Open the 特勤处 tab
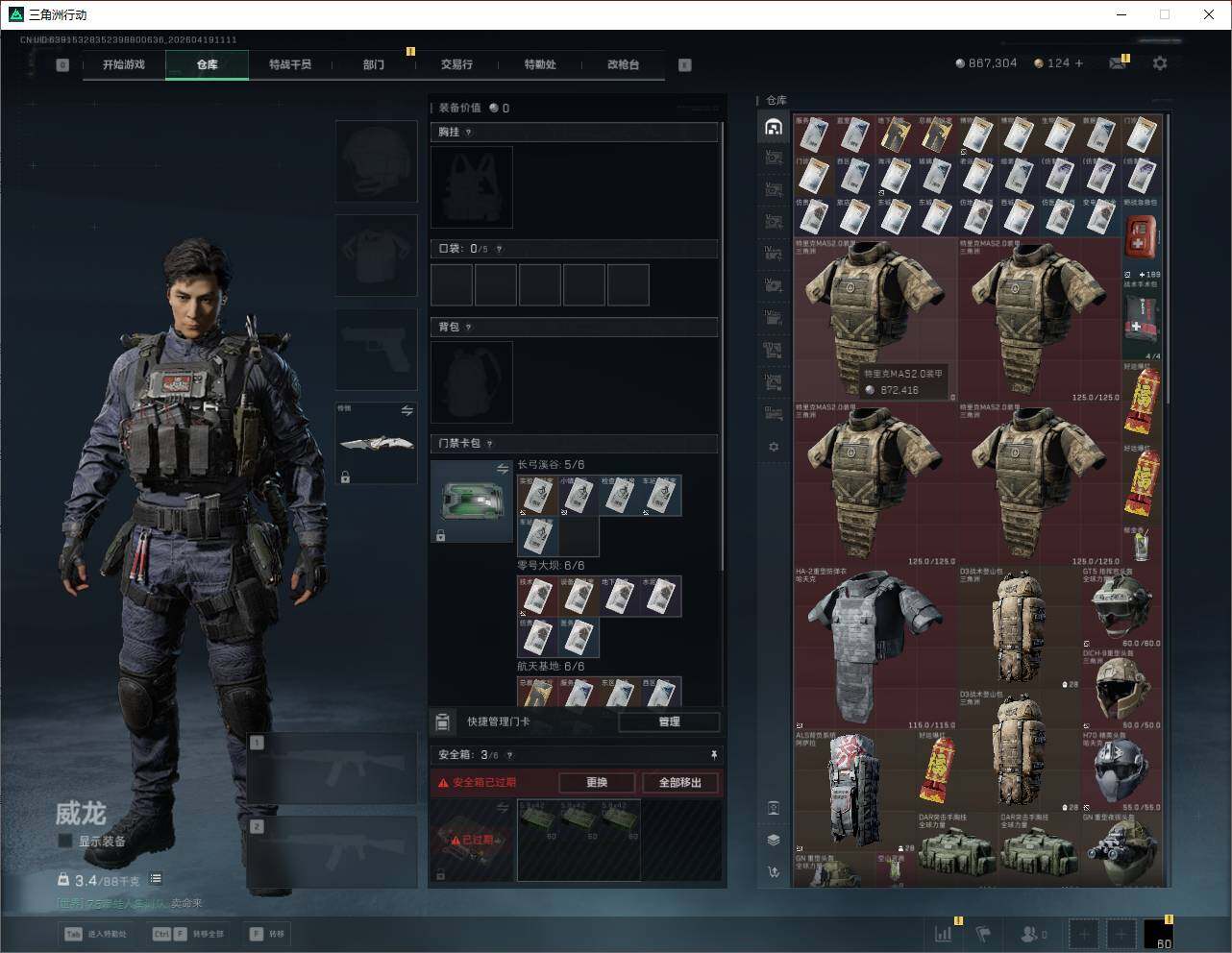This screenshot has height=953, width=1232. point(540,64)
